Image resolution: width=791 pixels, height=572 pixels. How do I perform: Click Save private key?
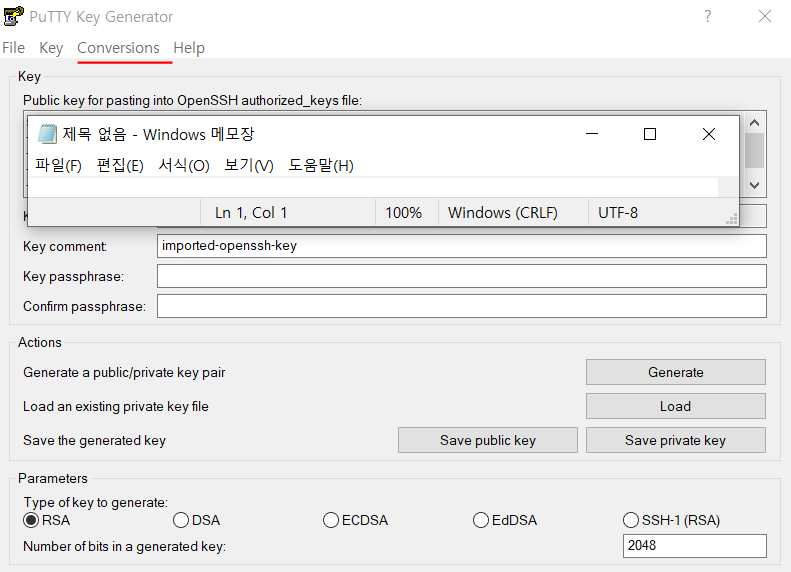point(675,440)
